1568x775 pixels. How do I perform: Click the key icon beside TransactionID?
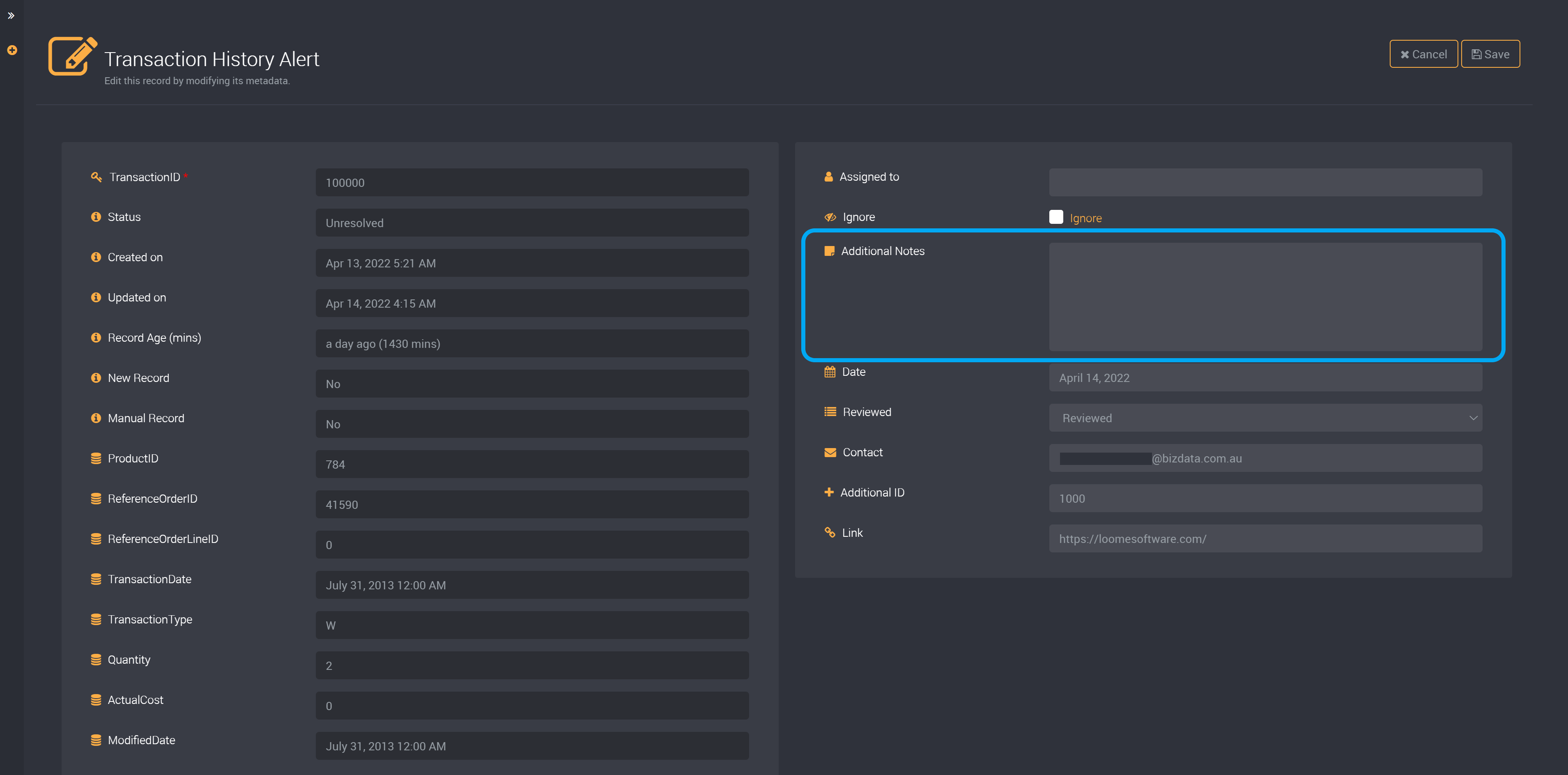point(96,177)
